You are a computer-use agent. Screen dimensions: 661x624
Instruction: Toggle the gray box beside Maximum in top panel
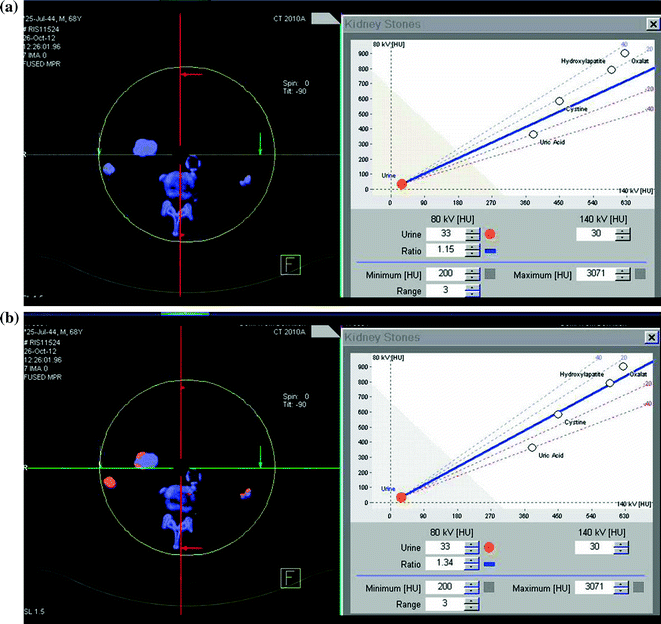click(x=637, y=274)
